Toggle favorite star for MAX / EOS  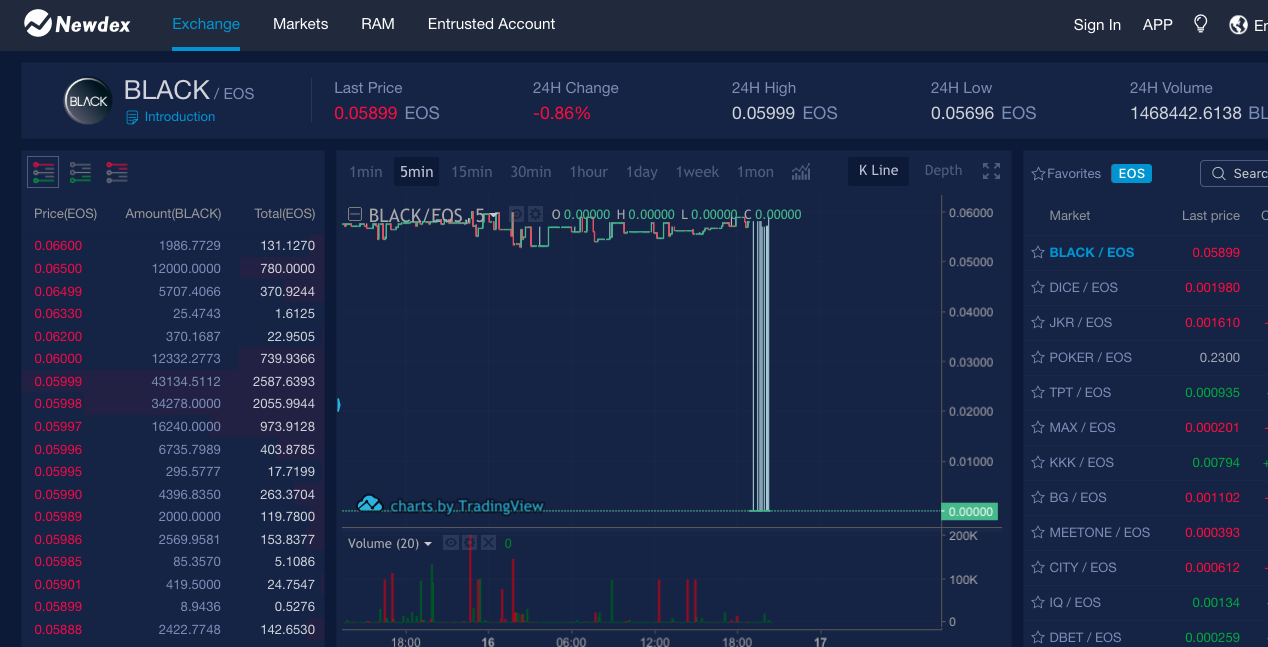coord(1038,427)
